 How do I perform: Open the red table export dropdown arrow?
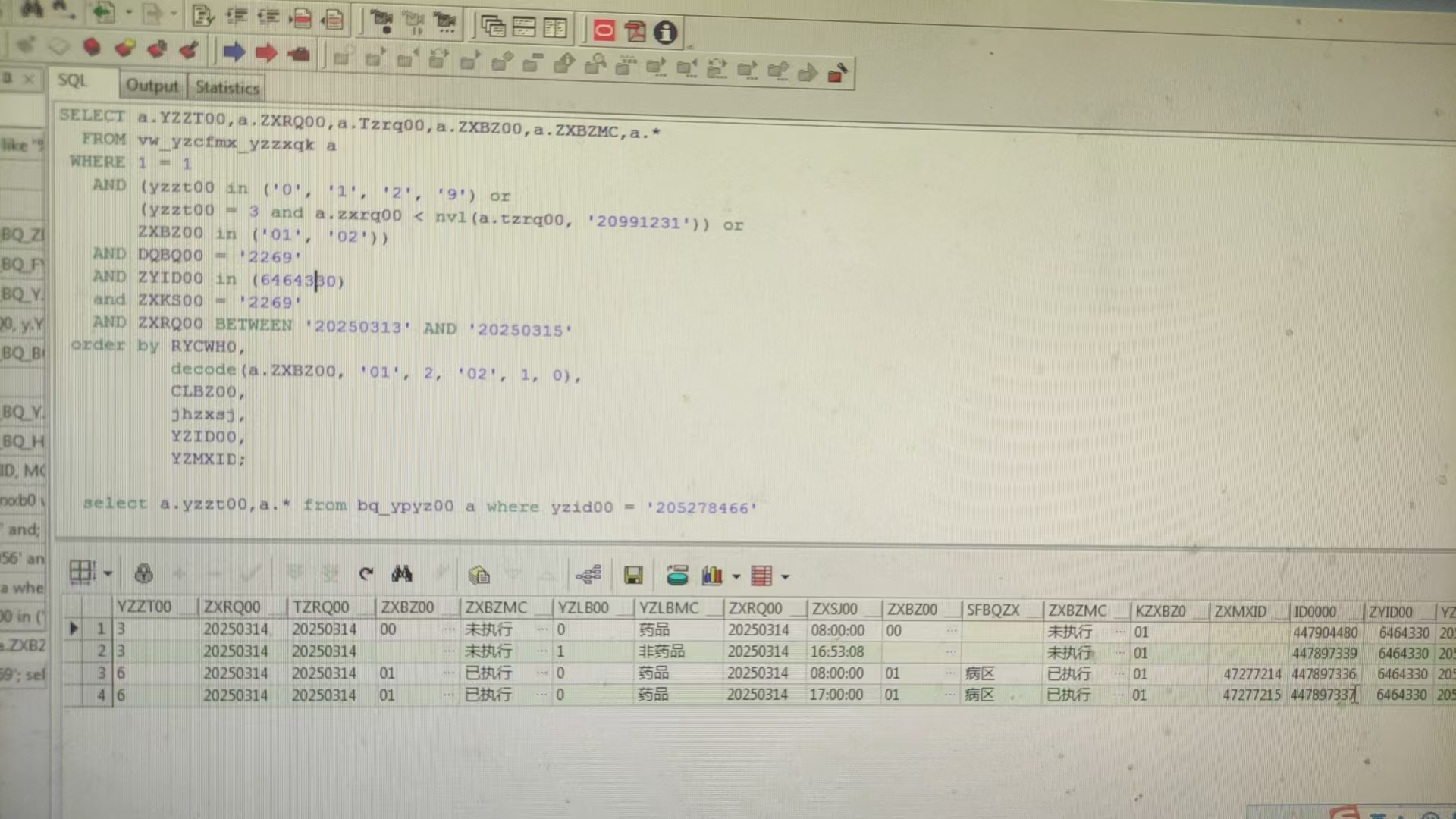tap(785, 577)
